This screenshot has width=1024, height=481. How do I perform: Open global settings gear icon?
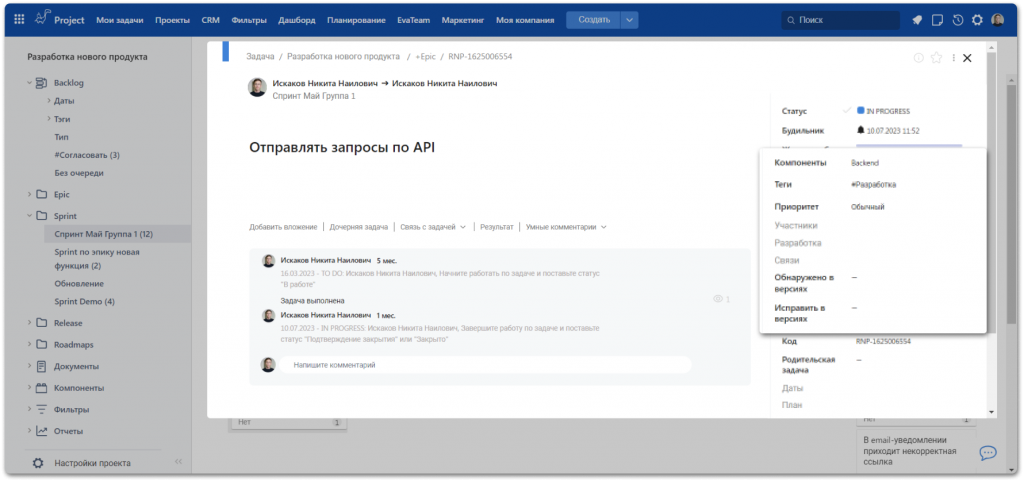[x=977, y=20]
